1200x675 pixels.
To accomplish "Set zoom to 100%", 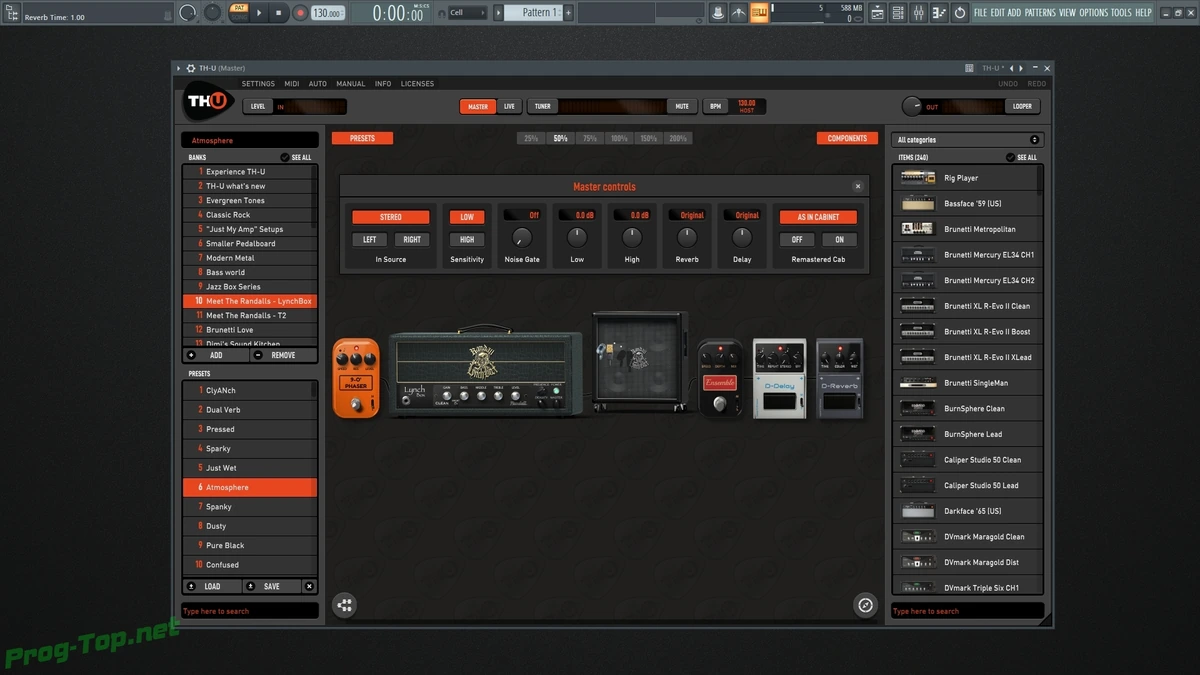I will (x=619, y=138).
